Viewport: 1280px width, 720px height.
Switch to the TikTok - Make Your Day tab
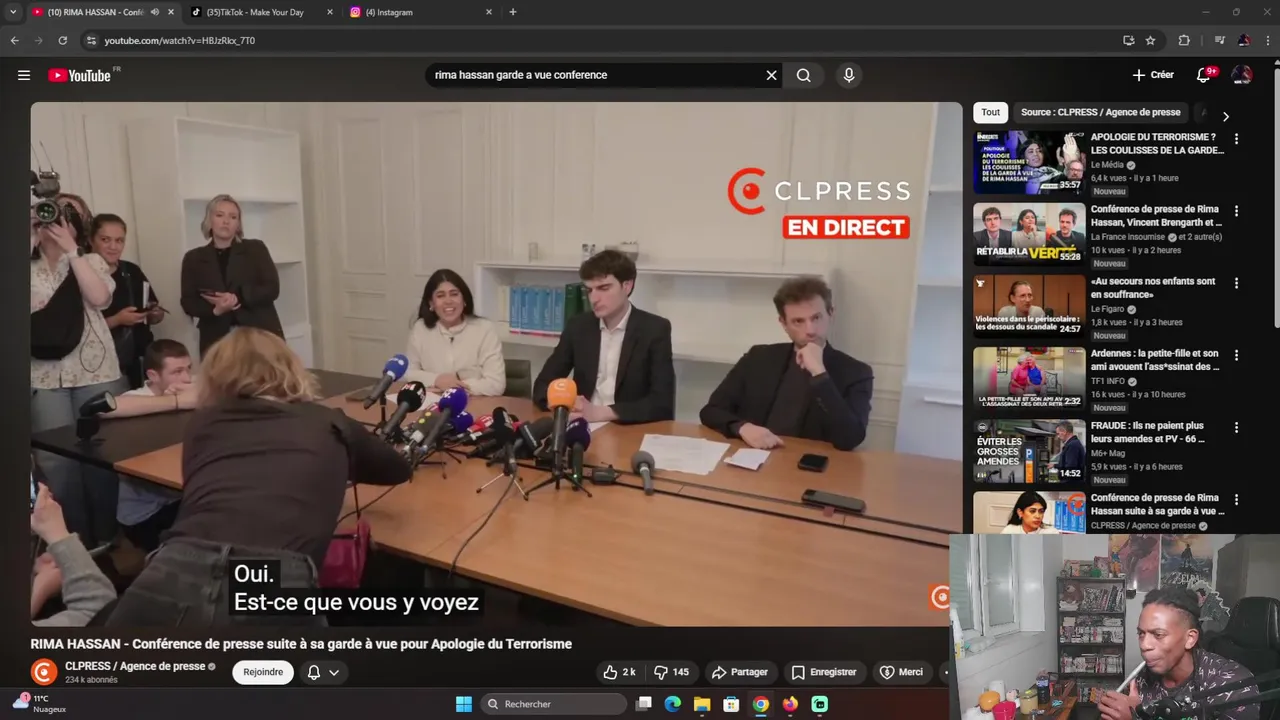[x=256, y=12]
